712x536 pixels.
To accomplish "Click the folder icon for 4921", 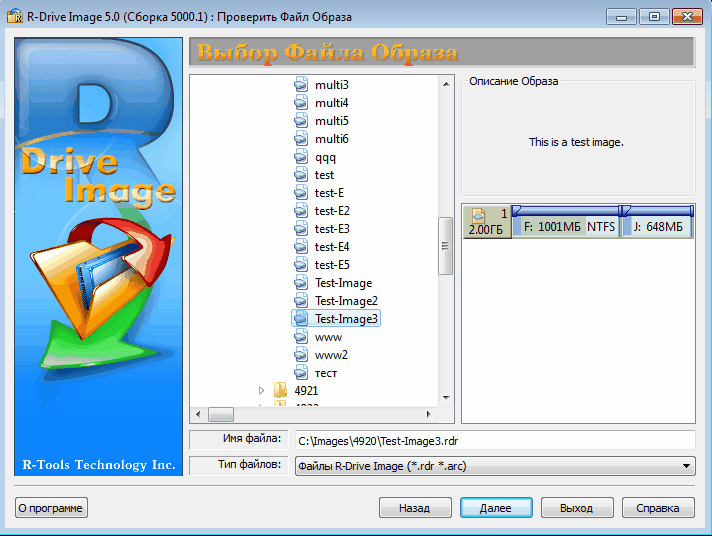I will [x=281, y=390].
